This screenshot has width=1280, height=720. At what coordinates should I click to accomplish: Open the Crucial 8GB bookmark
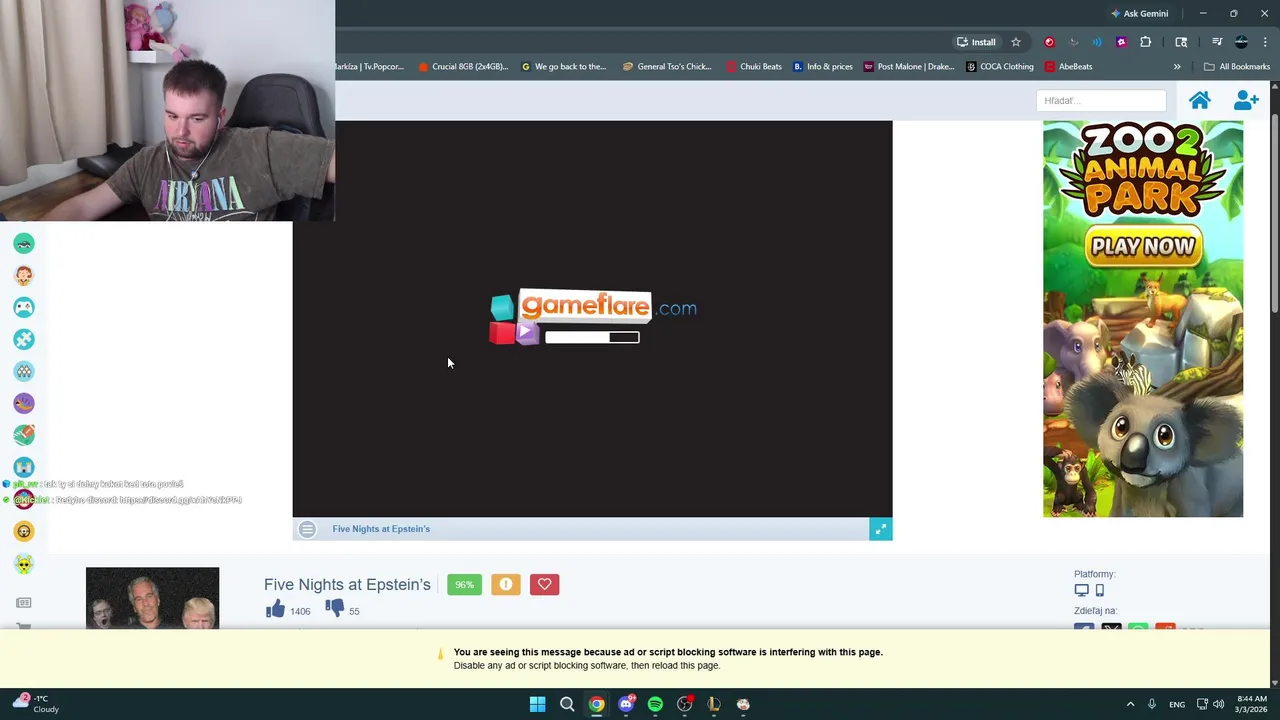pos(463,67)
